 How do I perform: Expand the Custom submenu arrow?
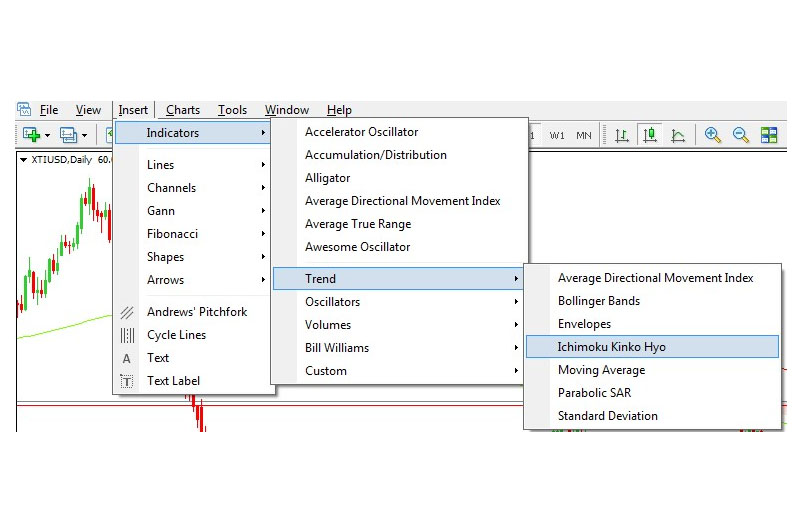pos(516,371)
